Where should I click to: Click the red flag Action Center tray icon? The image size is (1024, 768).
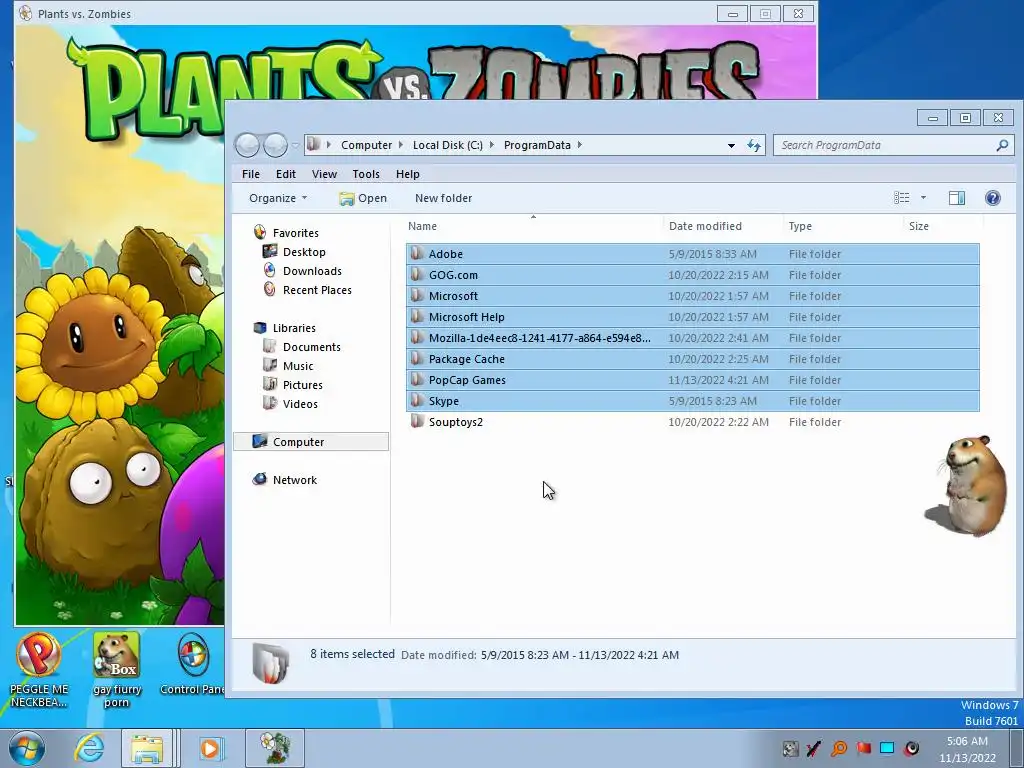pyautogui.click(x=863, y=748)
